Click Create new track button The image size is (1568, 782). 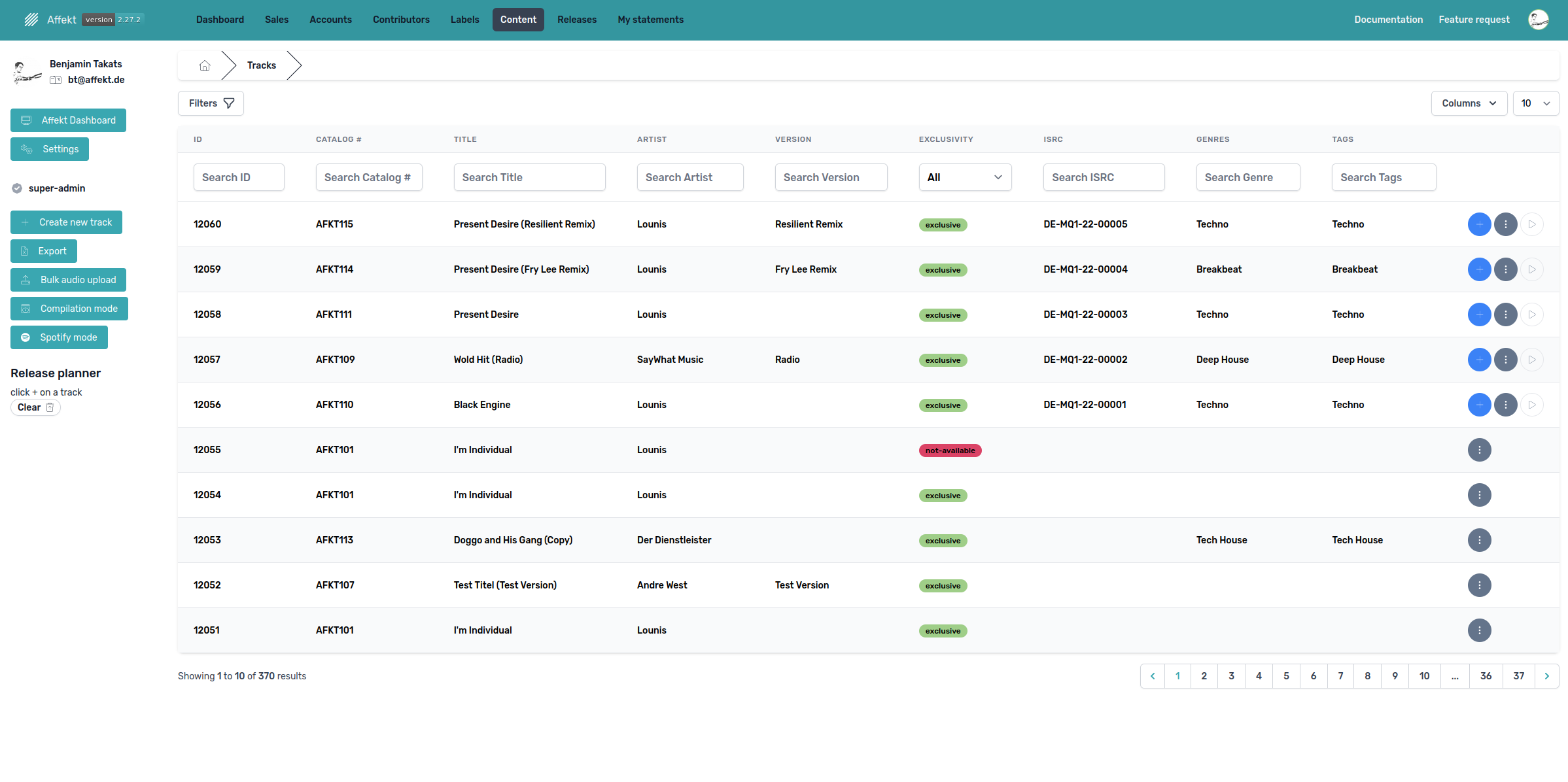coord(66,222)
